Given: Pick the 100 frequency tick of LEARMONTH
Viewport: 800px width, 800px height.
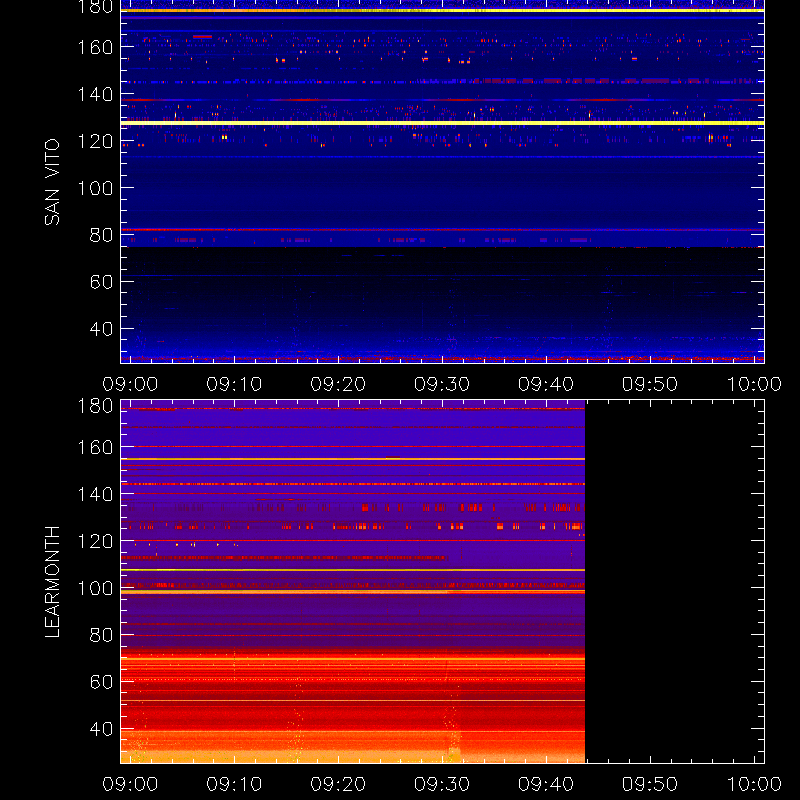Looking at the screenshot, I should (x=95, y=588).
